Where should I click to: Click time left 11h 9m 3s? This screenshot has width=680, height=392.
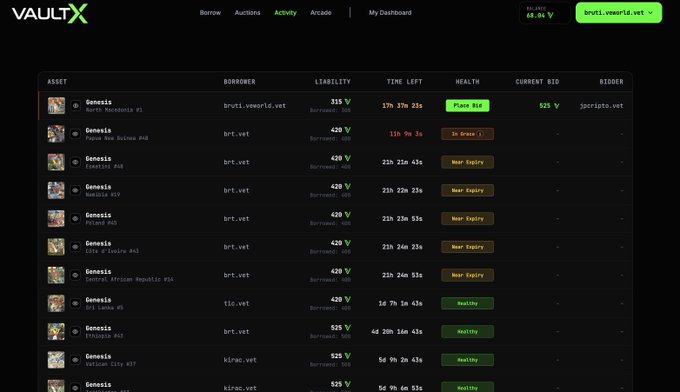click(406, 134)
